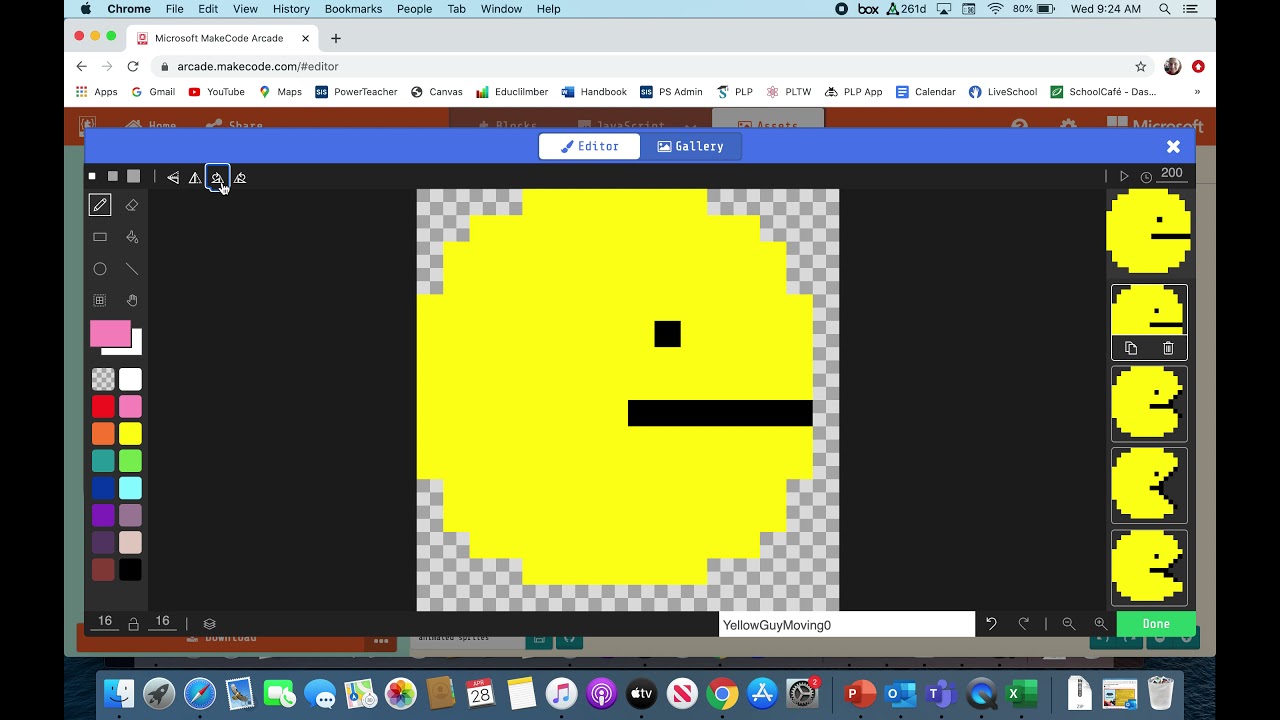Select the fill bucket tool
Image resolution: width=1280 pixels, height=720 pixels.
tap(131, 237)
